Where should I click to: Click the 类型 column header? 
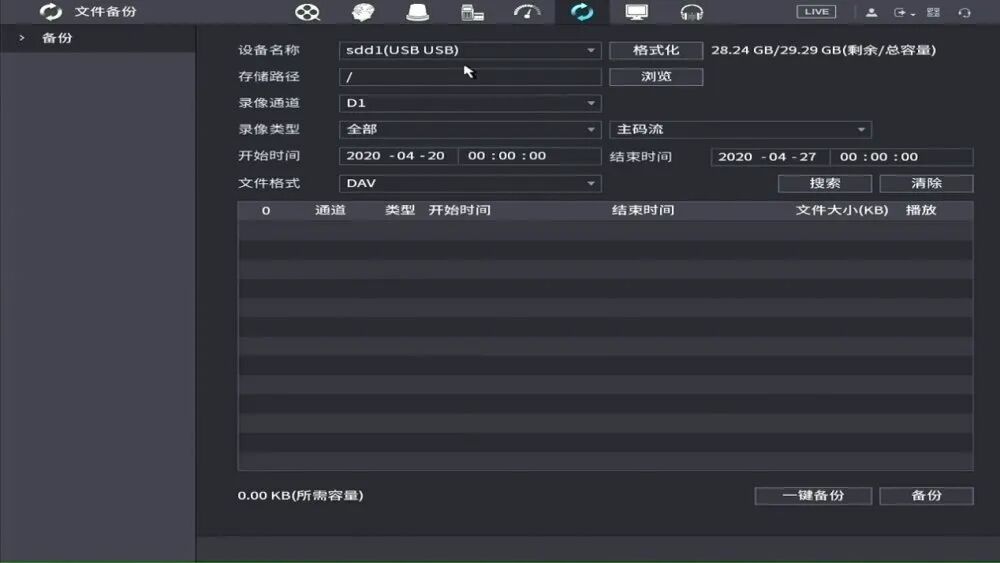(400, 210)
